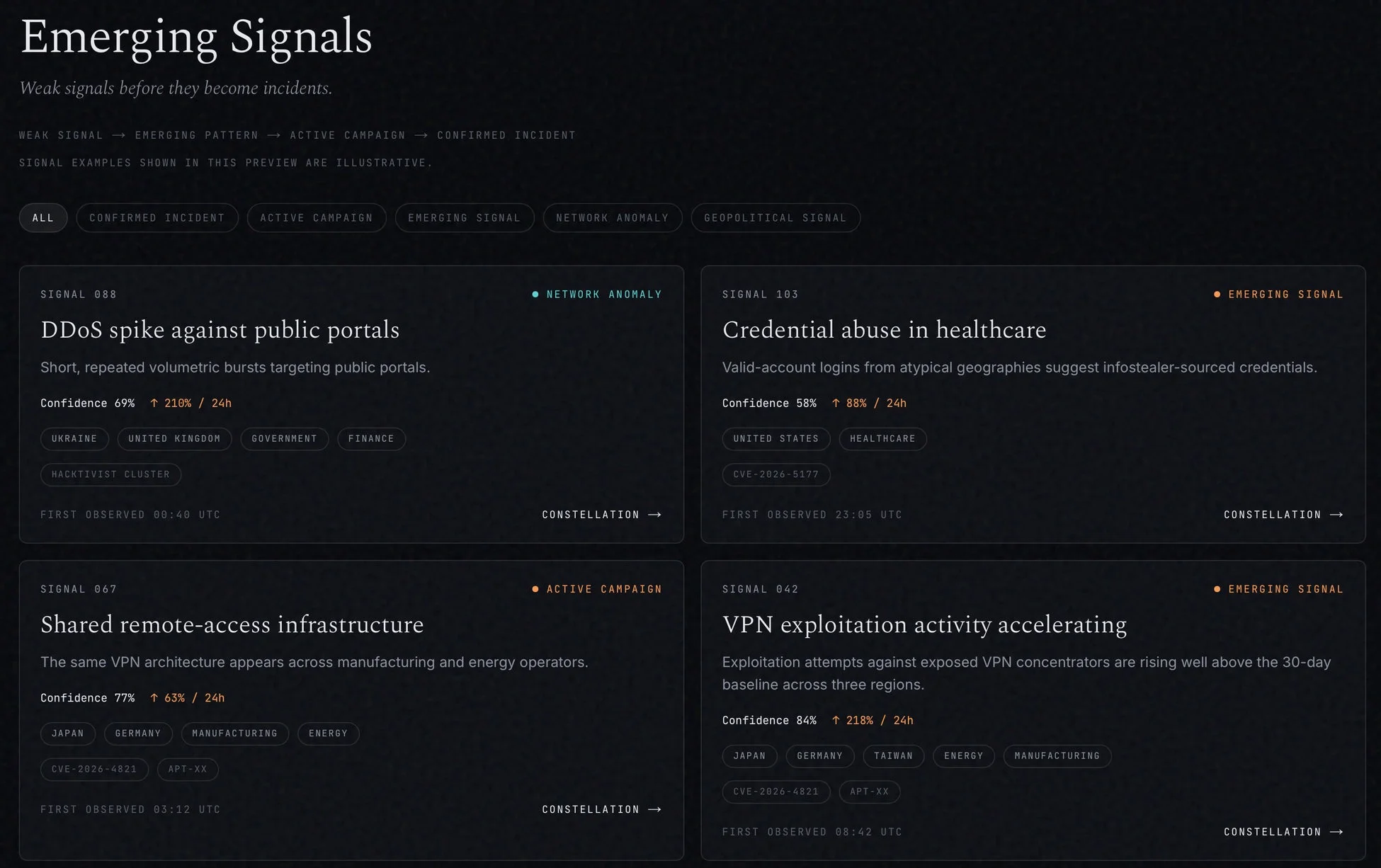Filter by Network Anomaly
Screen dimensions: 1381x868
coord(613,218)
